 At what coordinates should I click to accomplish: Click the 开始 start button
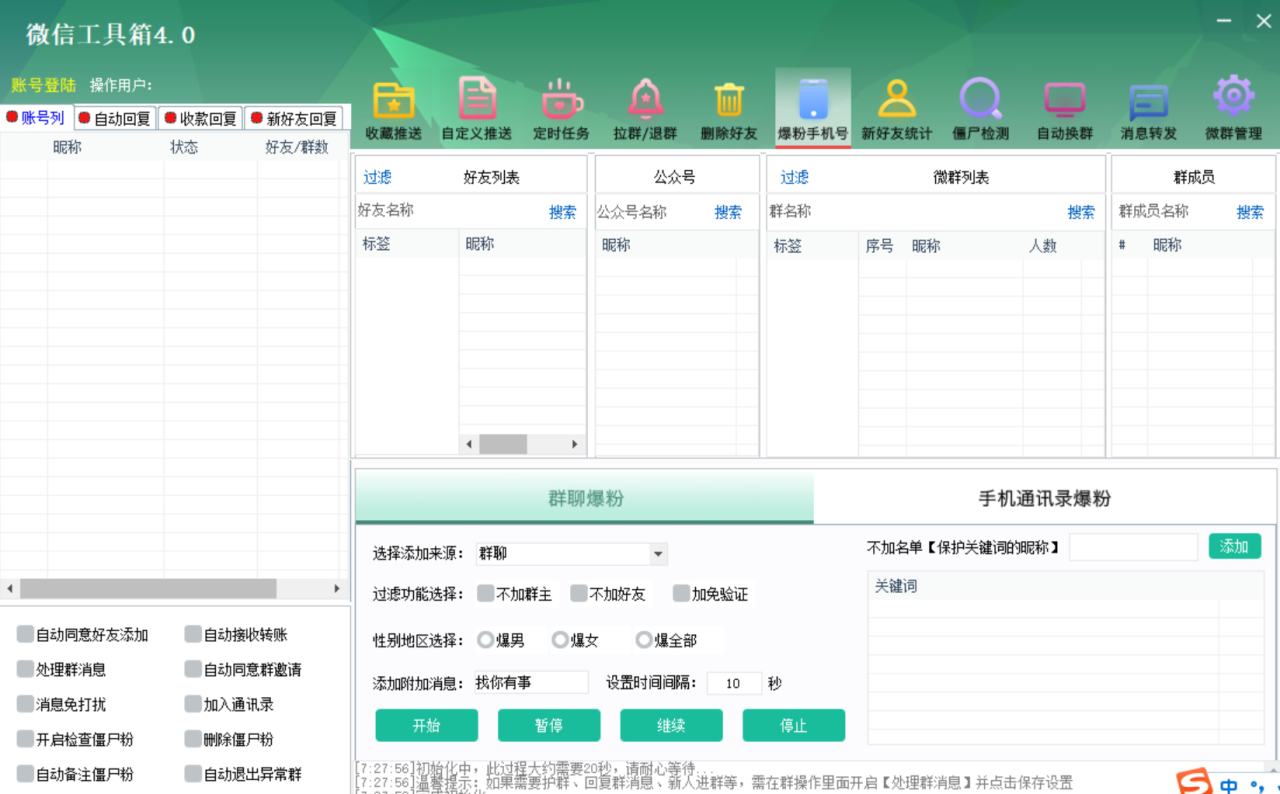click(x=426, y=725)
